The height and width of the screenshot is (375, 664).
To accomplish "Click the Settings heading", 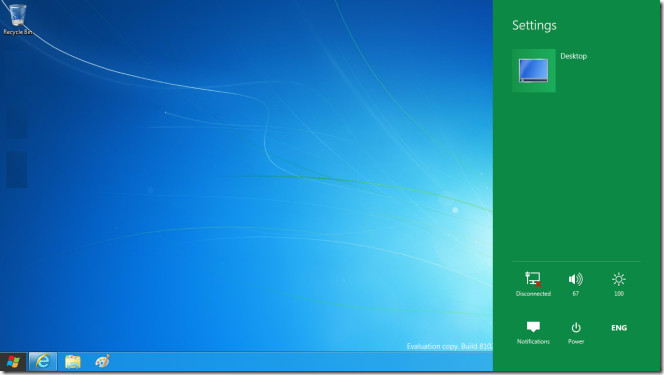I will (534, 25).
